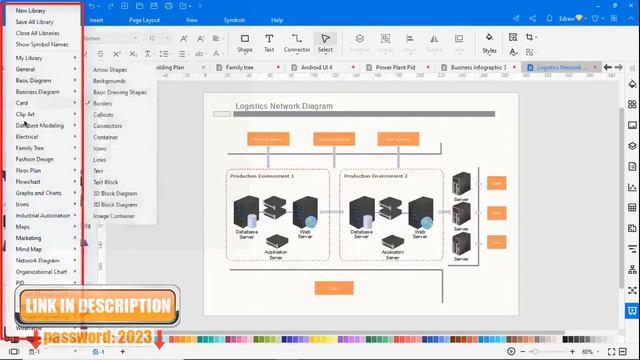Choose Close All Libraries menu entry
This screenshot has width=640, height=360.
(38, 33)
